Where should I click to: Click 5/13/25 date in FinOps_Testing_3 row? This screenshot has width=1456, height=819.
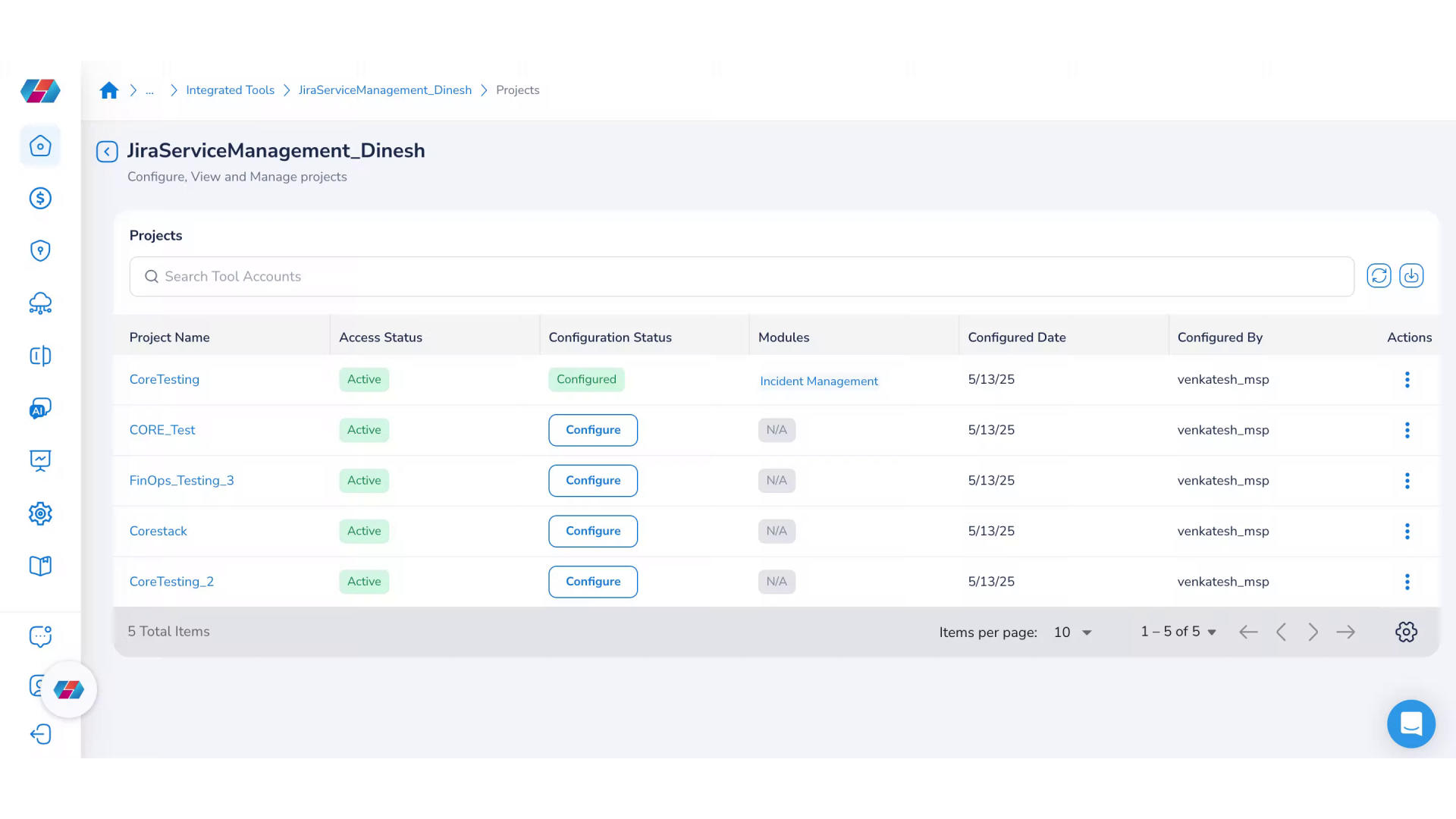click(991, 481)
